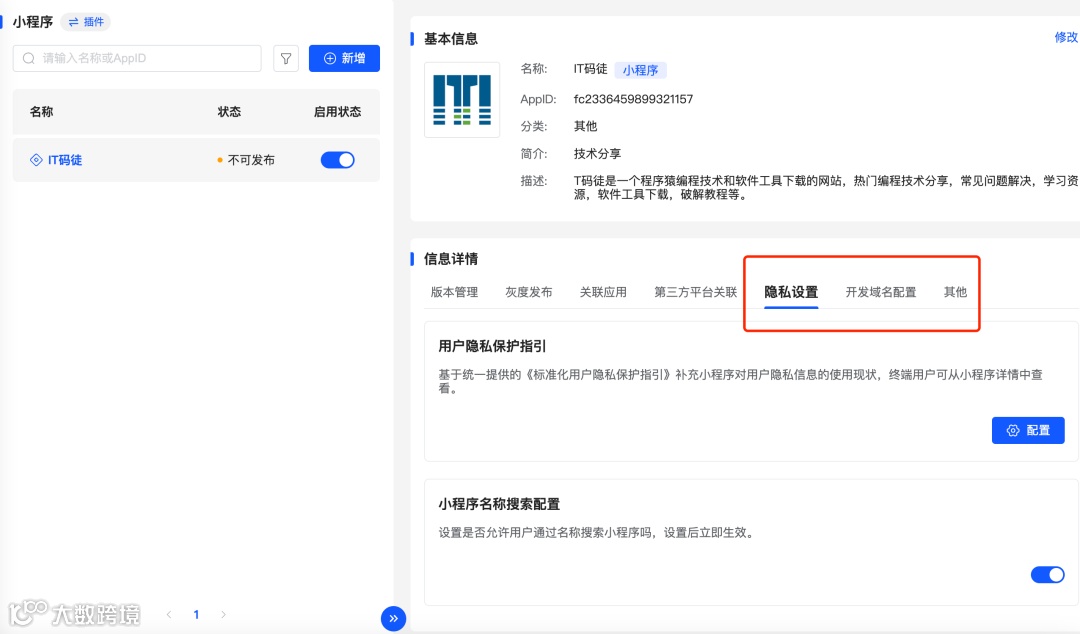Click the 状态 column header
The height and width of the screenshot is (634, 1080).
[x=229, y=112]
